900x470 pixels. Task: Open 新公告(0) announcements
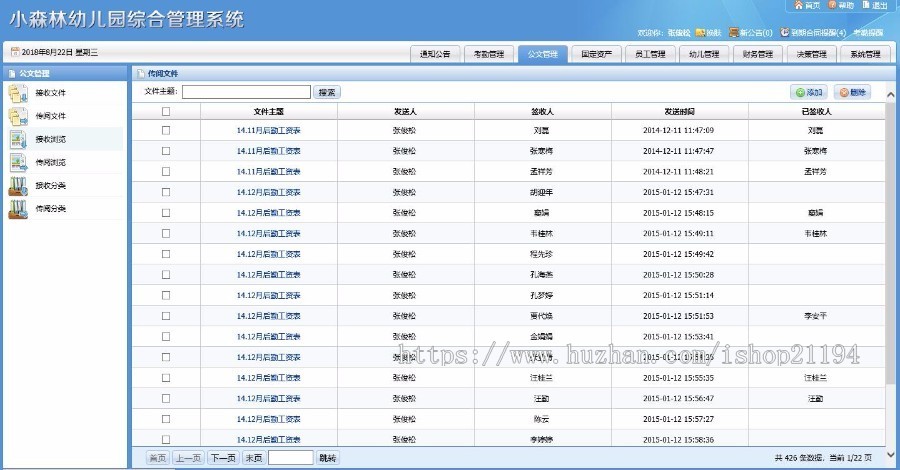(x=751, y=33)
